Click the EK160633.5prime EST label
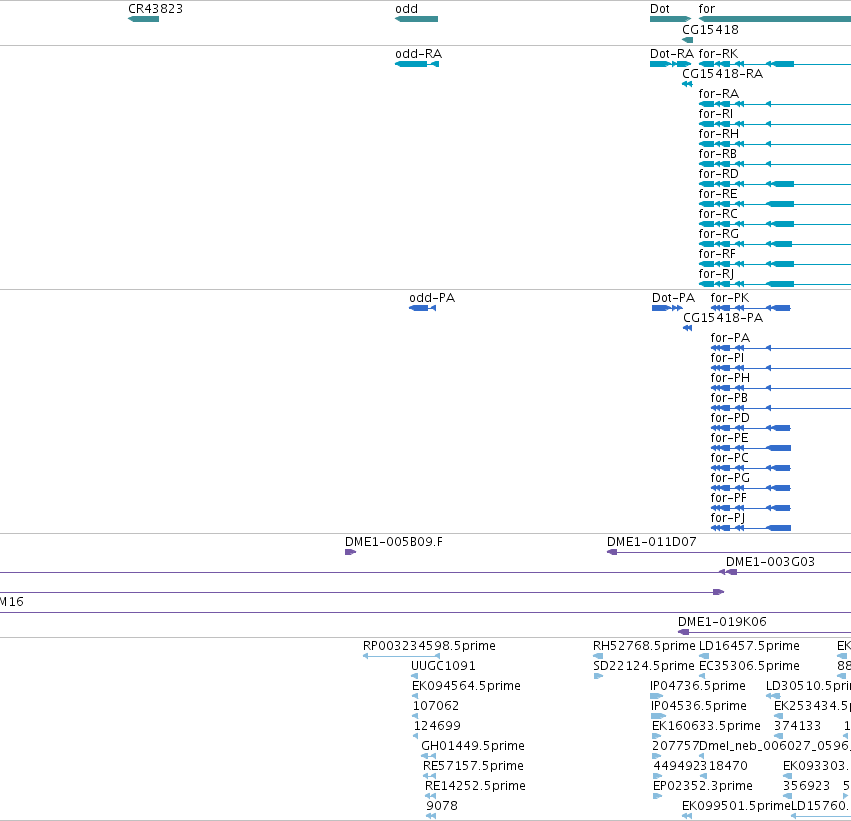This screenshot has width=851, height=821. (706, 726)
